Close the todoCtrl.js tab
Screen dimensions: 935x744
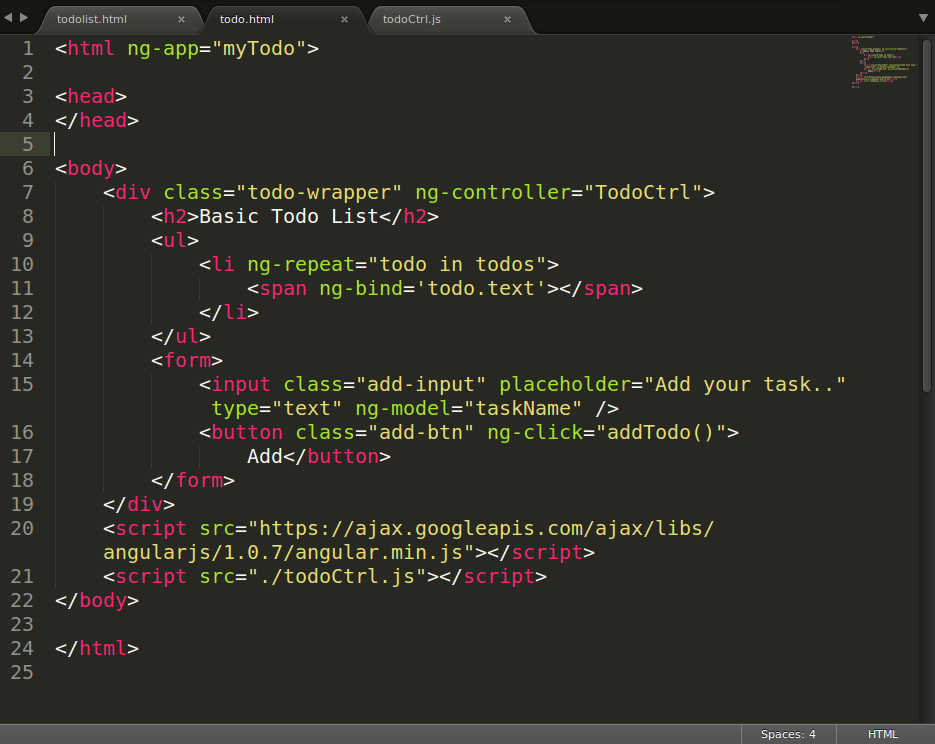point(507,20)
